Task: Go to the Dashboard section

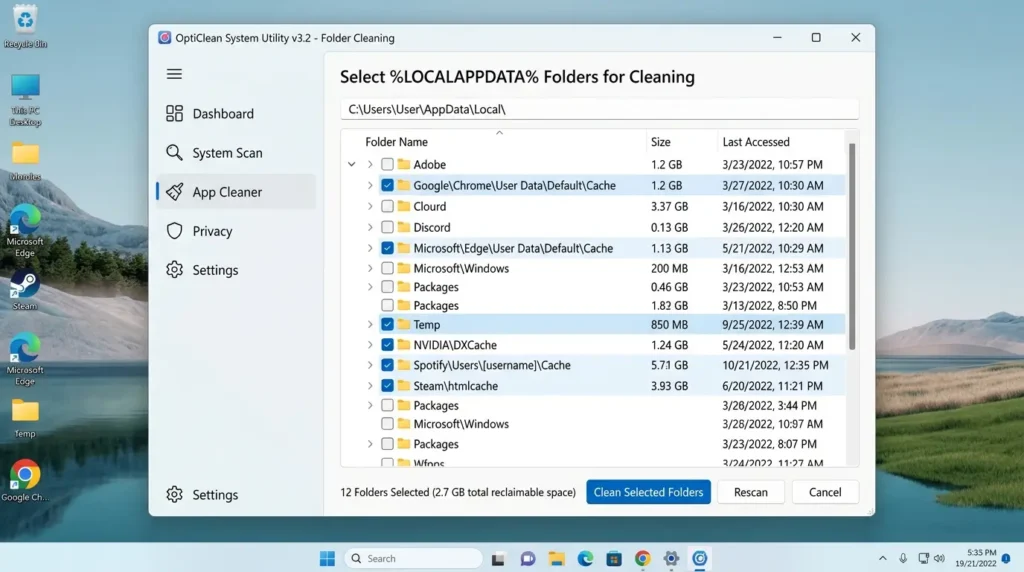Action: click(x=236, y=114)
